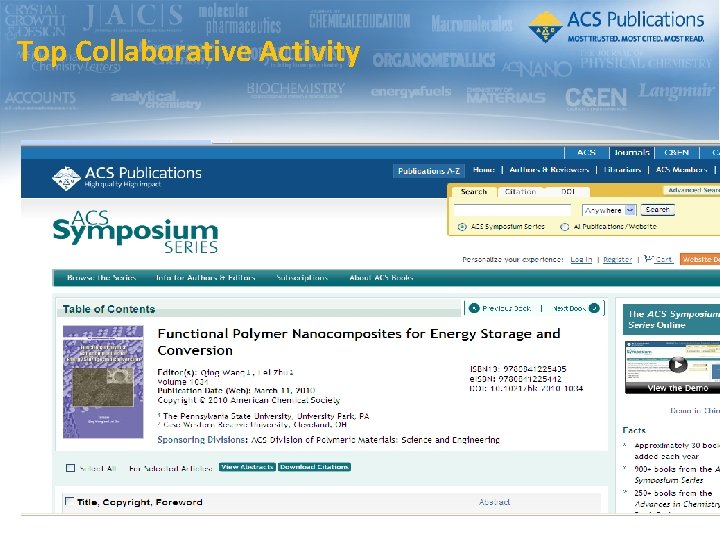Open the Librarians link
Viewport: 720px width, 540px height.
click(623, 170)
